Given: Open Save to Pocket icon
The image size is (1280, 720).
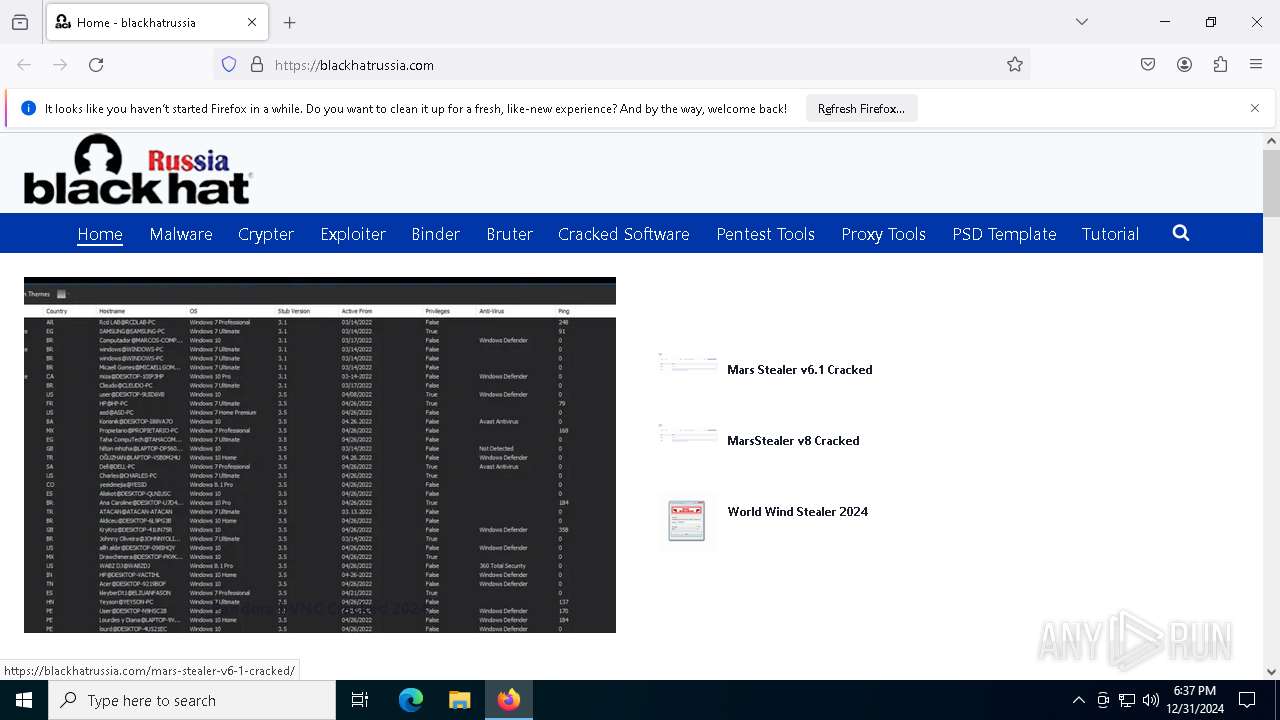Looking at the screenshot, I should pyautogui.click(x=1148, y=65).
